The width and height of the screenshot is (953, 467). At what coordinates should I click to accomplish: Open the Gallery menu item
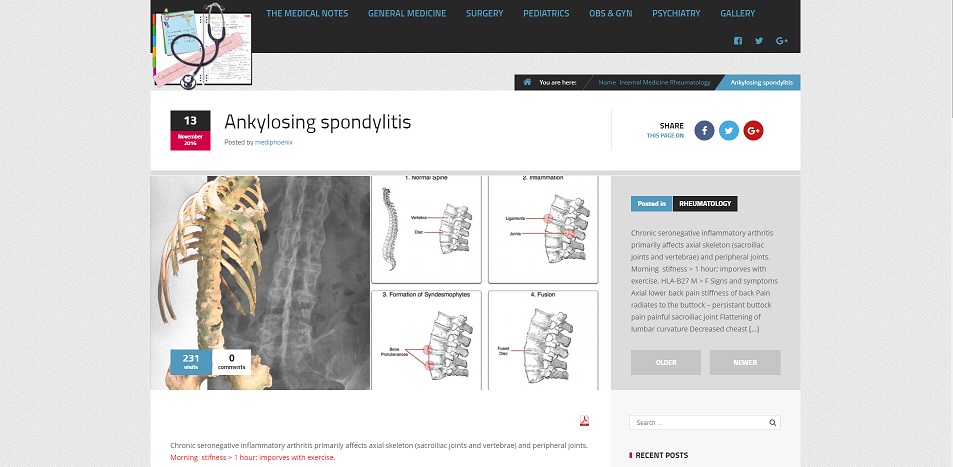coord(737,13)
